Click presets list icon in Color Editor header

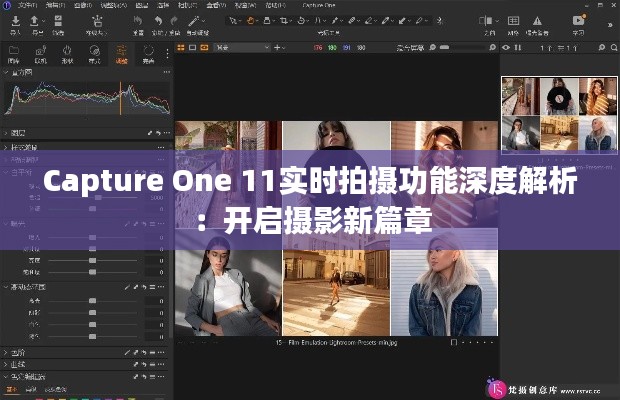152,376
